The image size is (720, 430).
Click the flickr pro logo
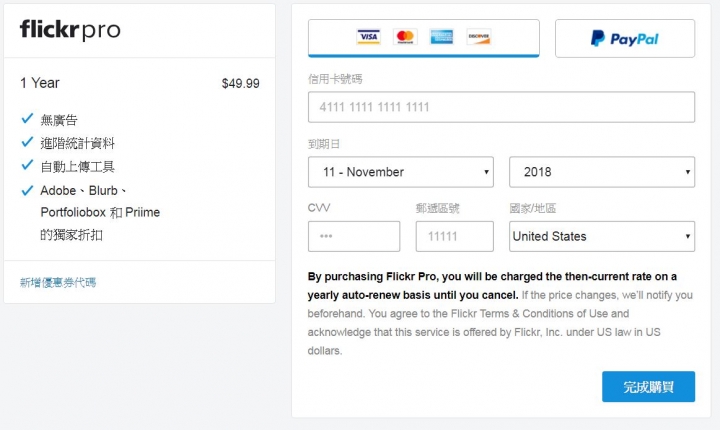70,30
